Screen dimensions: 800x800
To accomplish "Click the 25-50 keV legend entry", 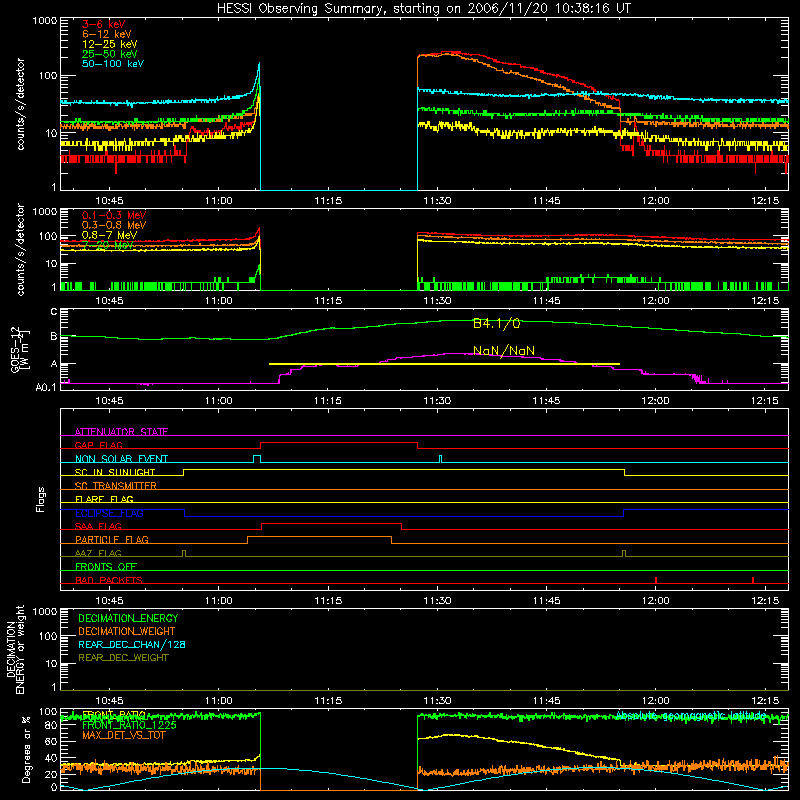I will click(110, 54).
